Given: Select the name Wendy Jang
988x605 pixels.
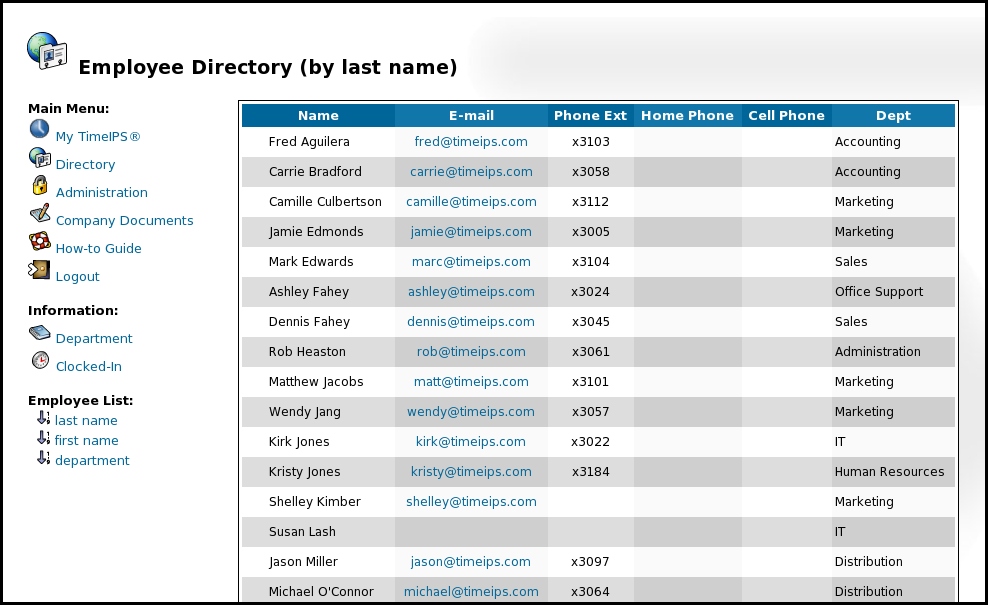Looking at the screenshot, I should coord(304,412).
